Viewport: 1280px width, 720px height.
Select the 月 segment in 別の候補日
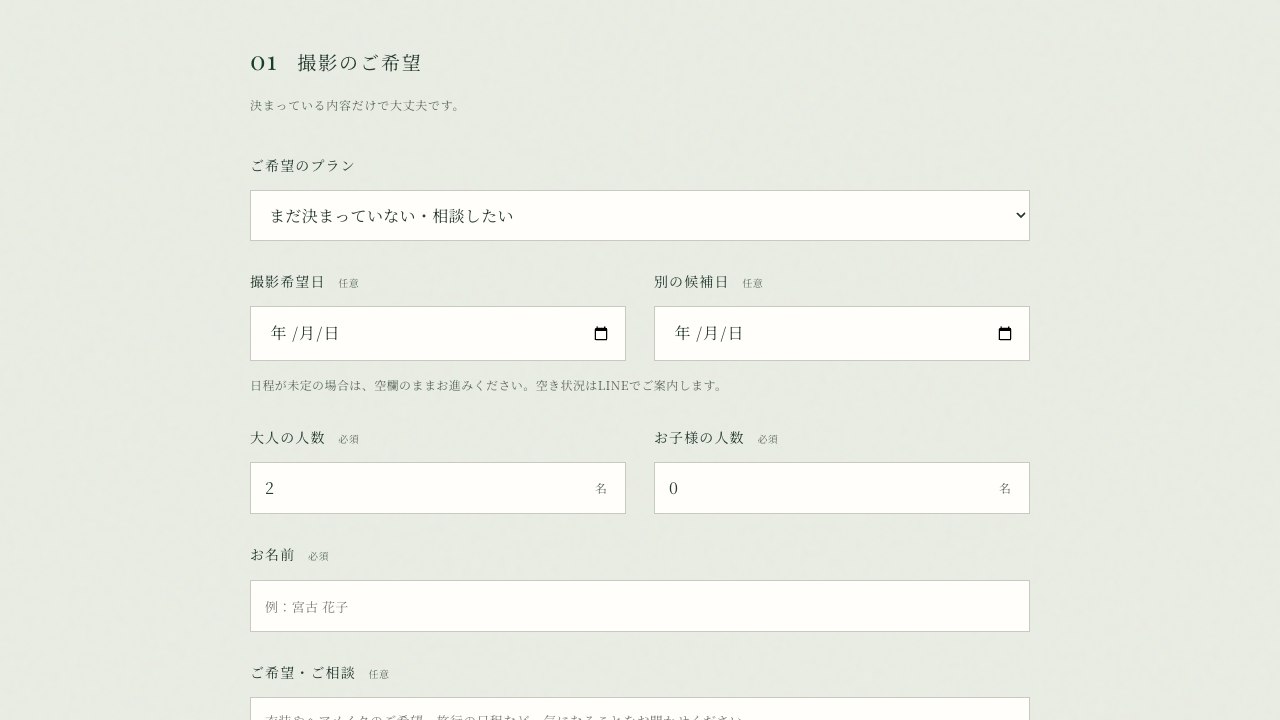711,333
